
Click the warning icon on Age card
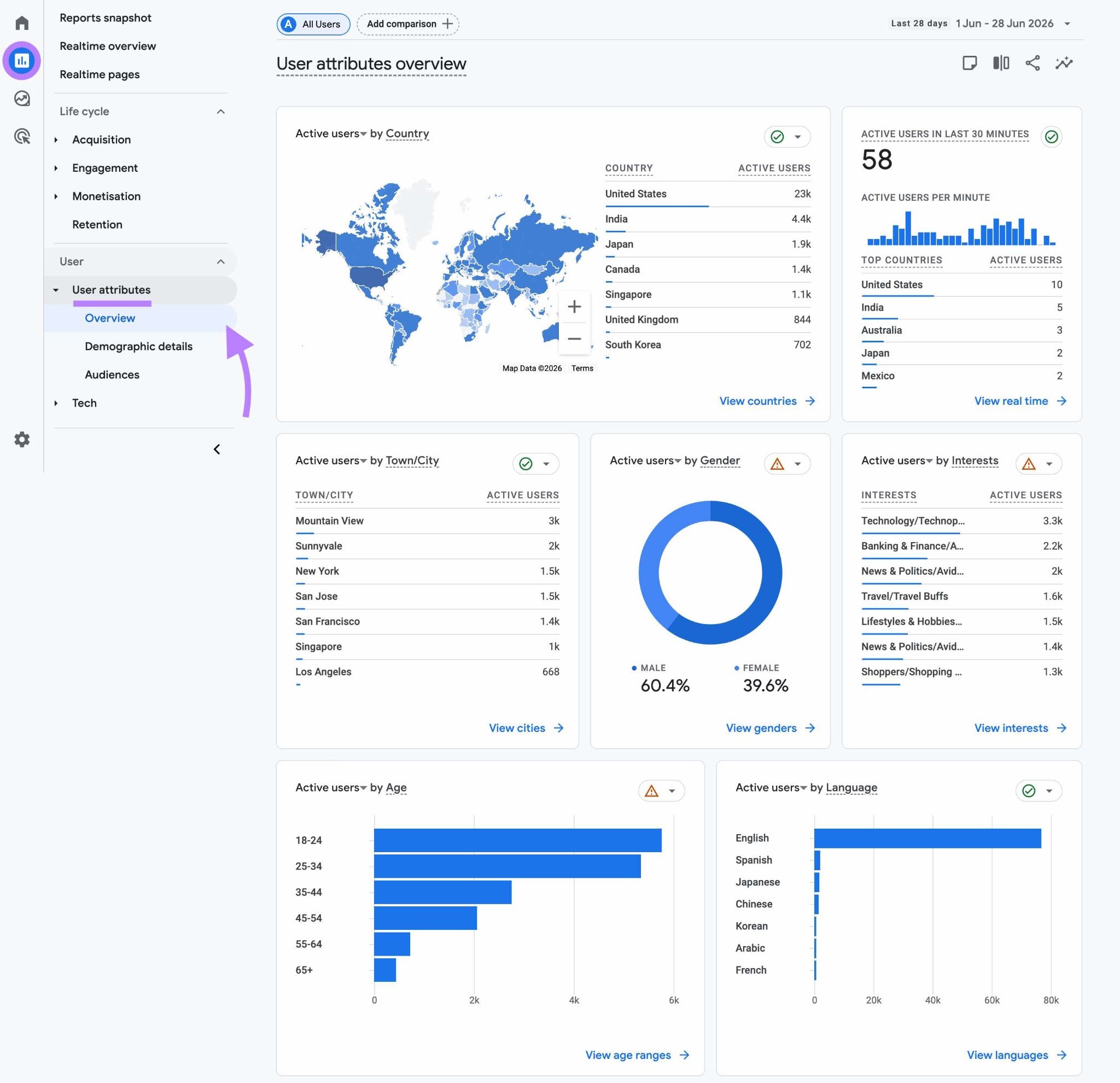pos(651,791)
